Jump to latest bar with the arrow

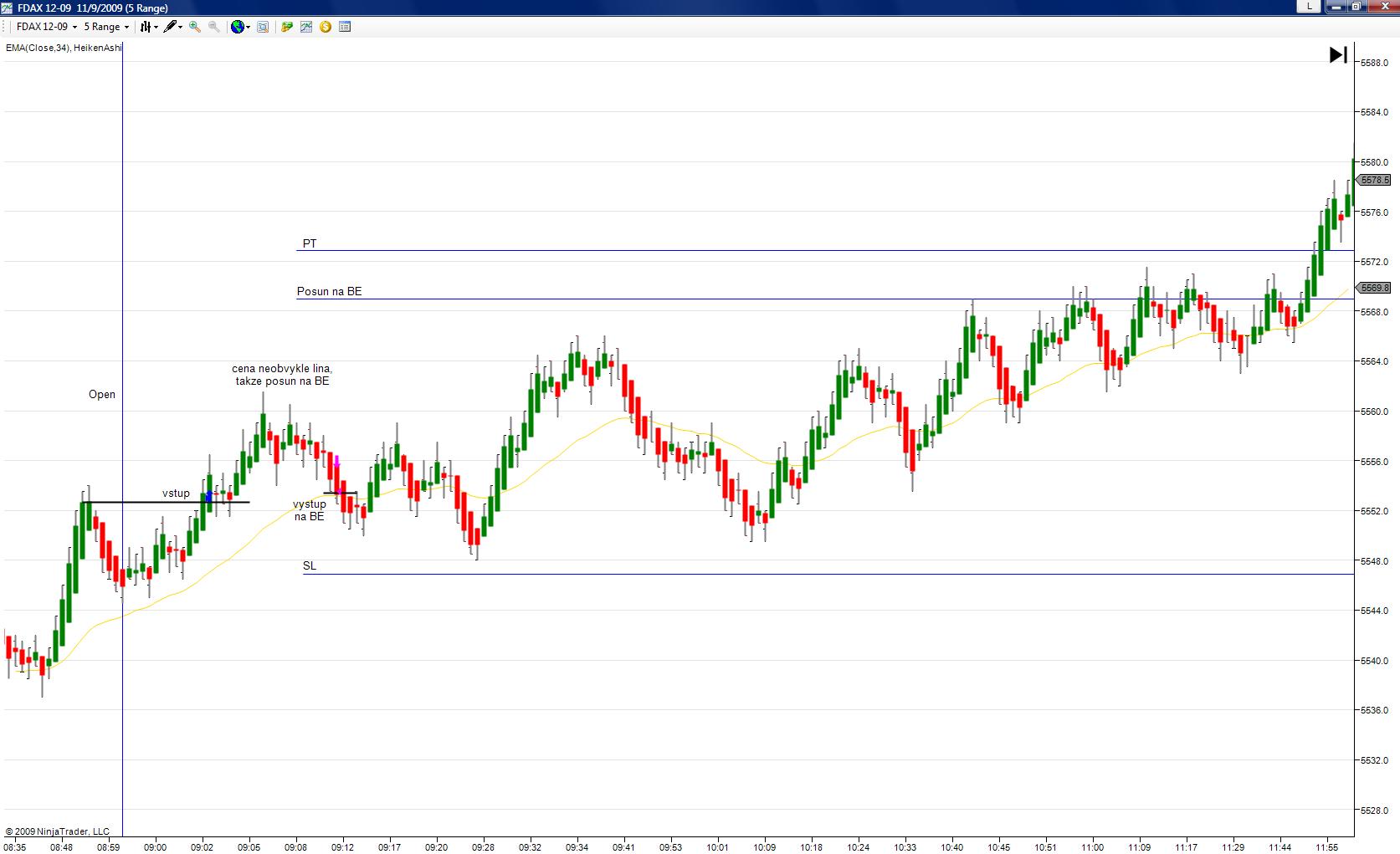coord(1338,55)
